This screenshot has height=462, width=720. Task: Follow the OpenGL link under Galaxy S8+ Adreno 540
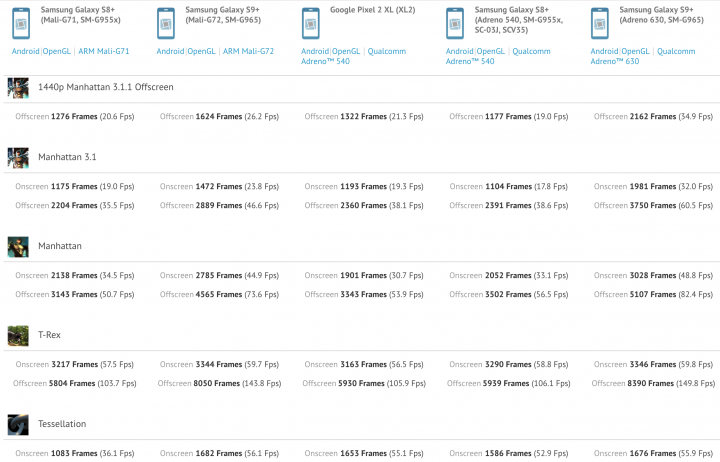pyautogui.click(x=490, y=51)
